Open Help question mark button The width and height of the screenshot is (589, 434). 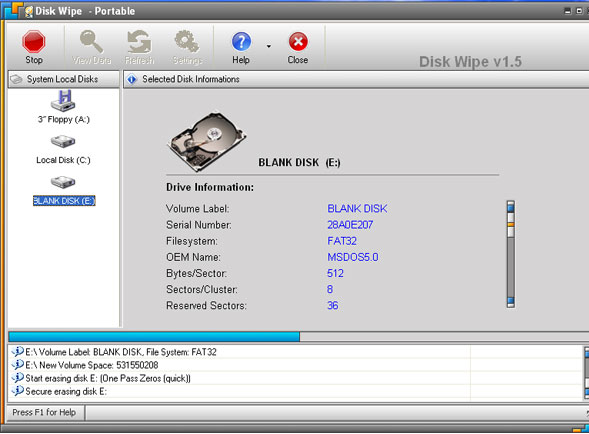[x=241, y=47]
